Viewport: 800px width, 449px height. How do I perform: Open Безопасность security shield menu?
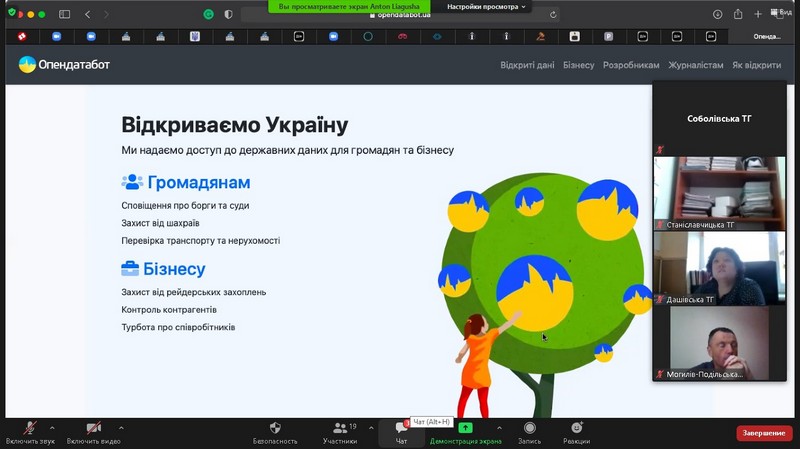275,433
